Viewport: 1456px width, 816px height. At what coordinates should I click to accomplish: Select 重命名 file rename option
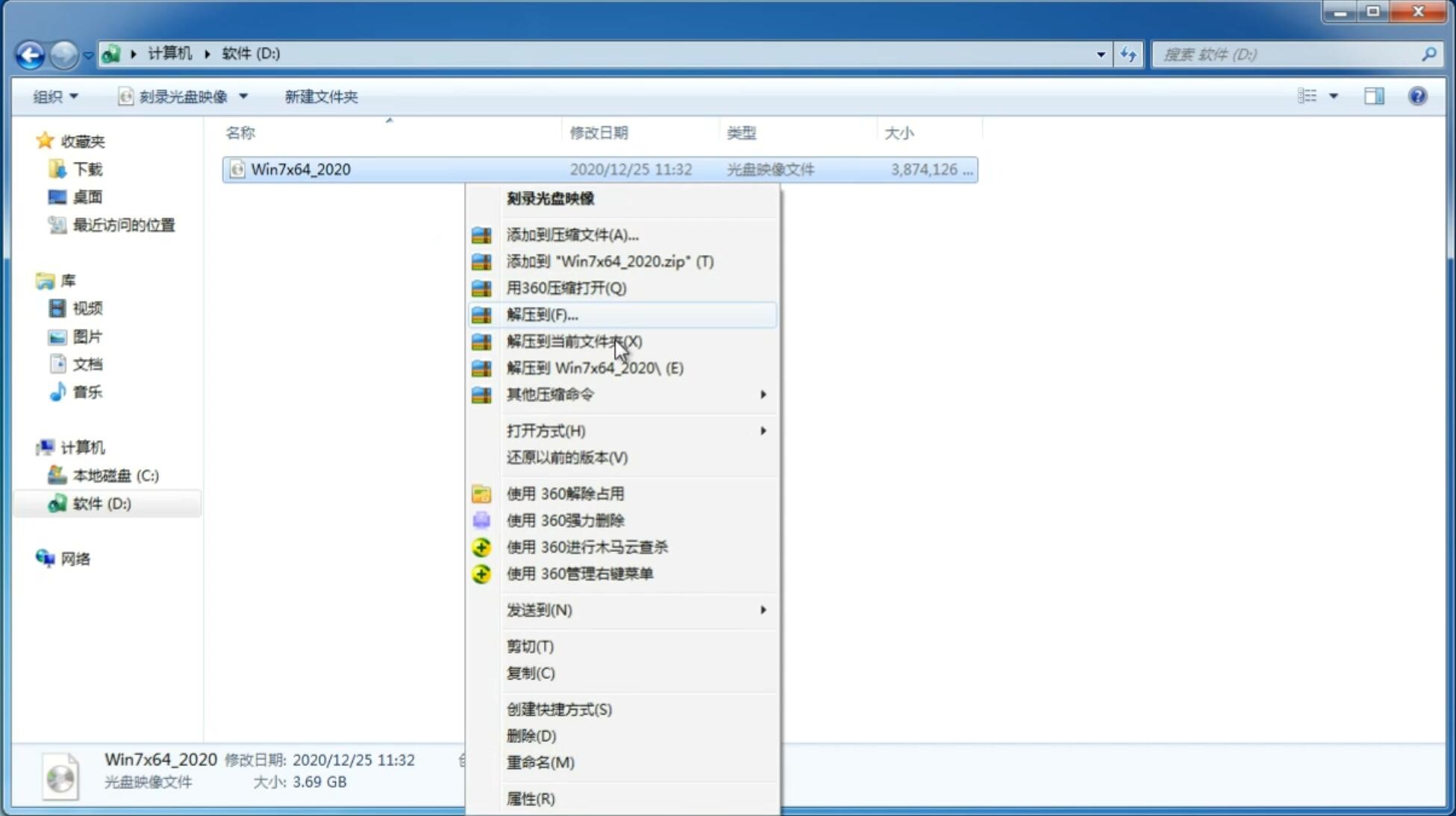pos(540,762)
